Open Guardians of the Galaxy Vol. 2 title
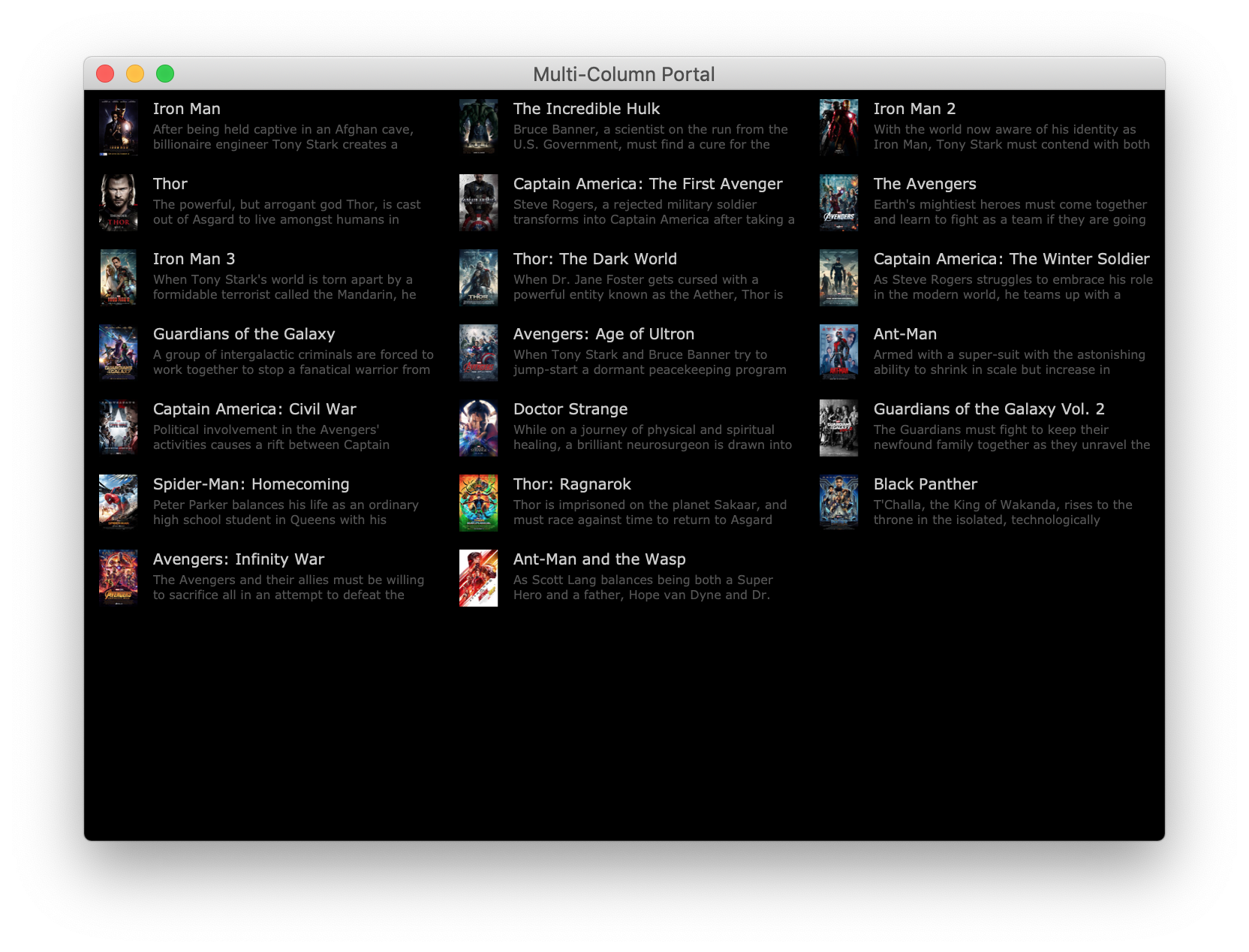 989,409
